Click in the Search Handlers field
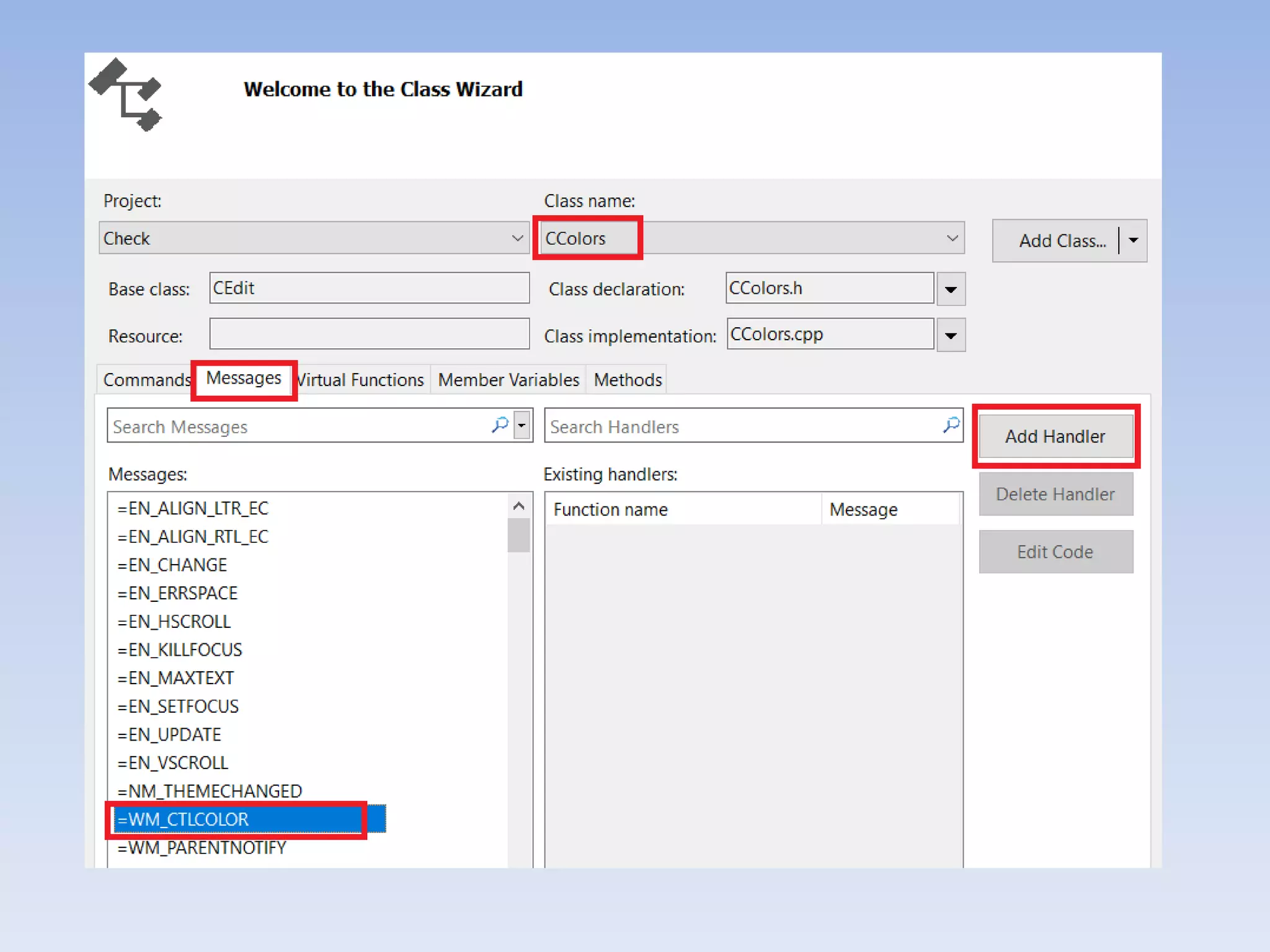The height and width of the screenshot is (952, 1270). [738, 426]
